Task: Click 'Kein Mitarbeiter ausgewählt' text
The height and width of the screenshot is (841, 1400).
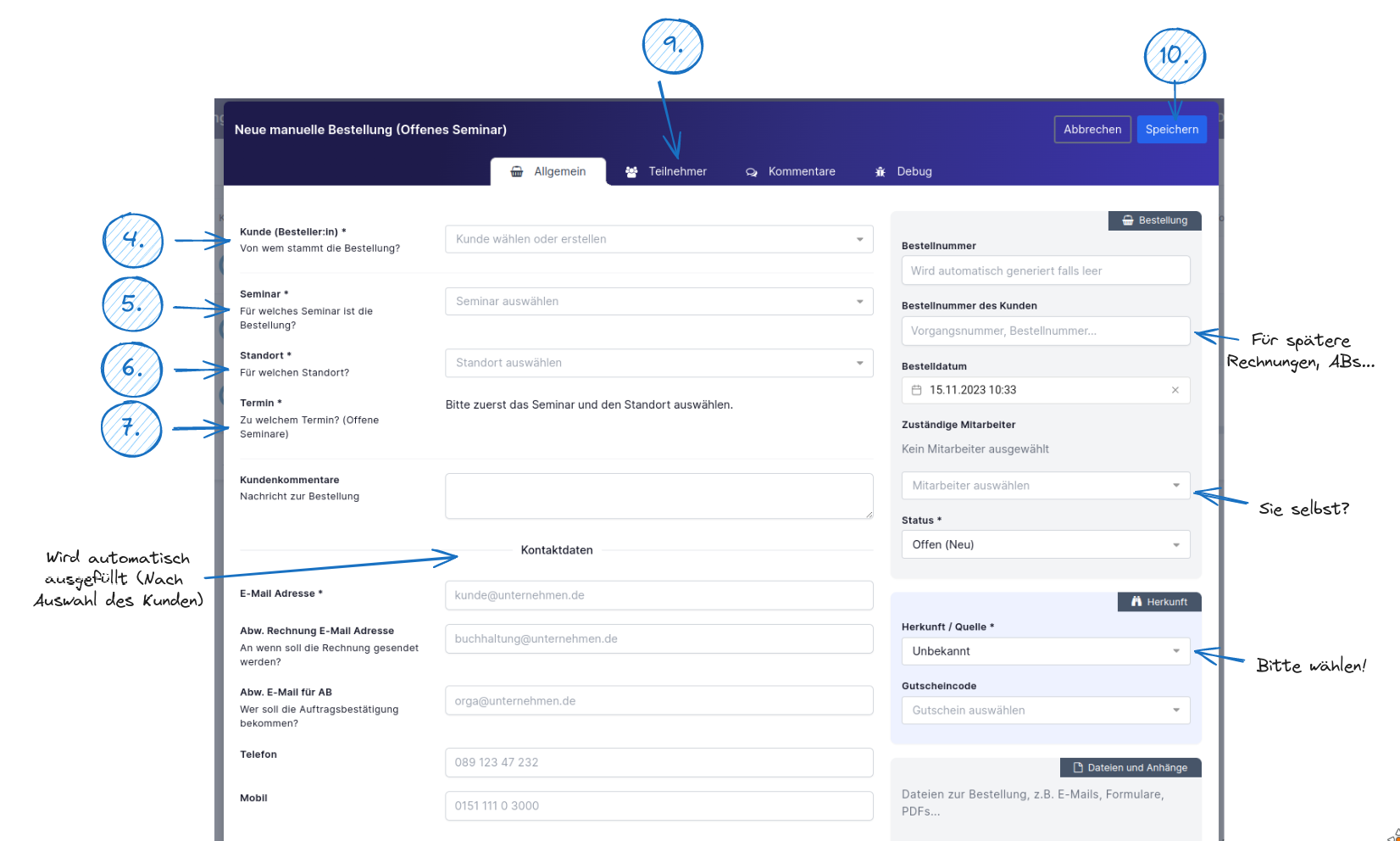Action: pyautogui.click(x=975, y=449)
